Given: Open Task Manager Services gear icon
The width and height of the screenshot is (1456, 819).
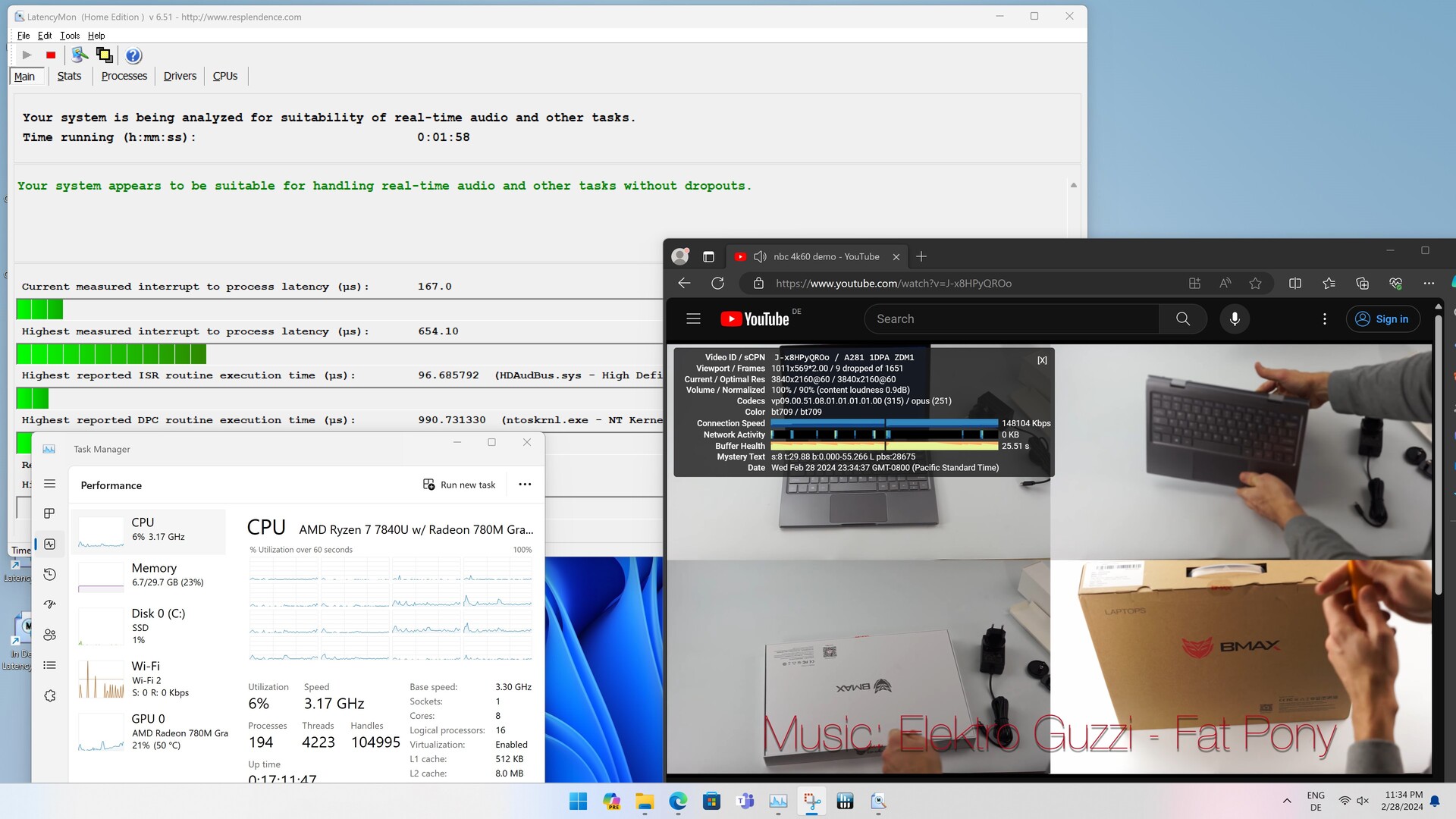Looking at the screenshot, I should tap(50, 695).
